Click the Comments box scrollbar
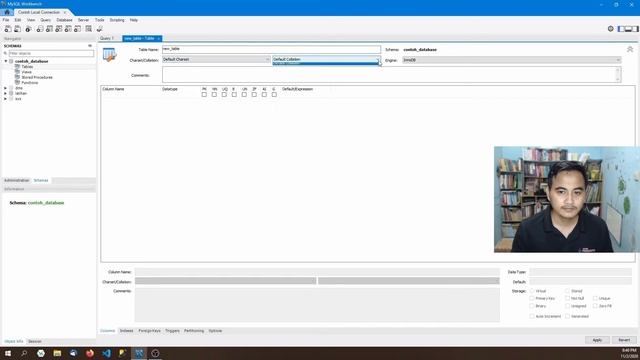Image resolution: width=640 pixels, height=360 pixels. click(618, 75)
